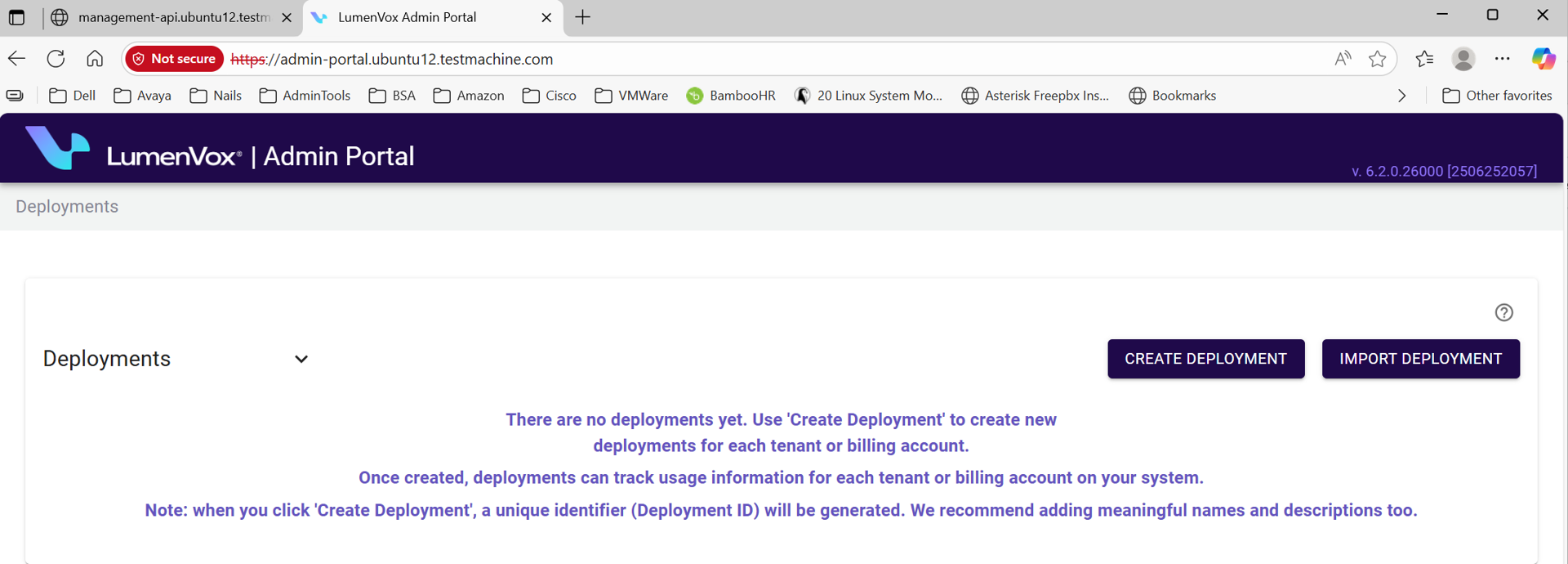
Task: Click the address bar URL field
Action: click(x=735, y=59)
